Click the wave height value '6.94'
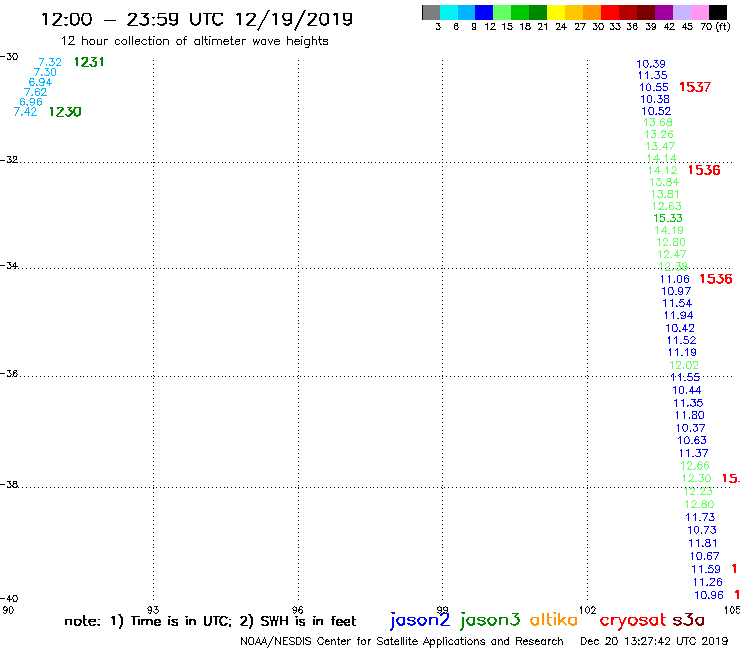 coord(41,82)
